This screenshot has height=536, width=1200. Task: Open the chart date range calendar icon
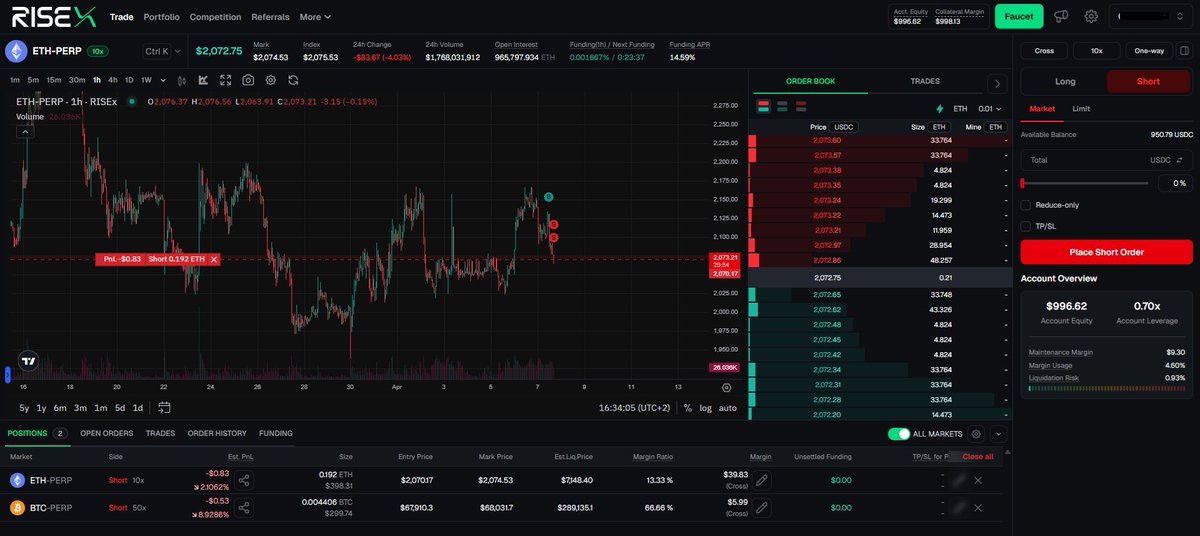(164, 407)
